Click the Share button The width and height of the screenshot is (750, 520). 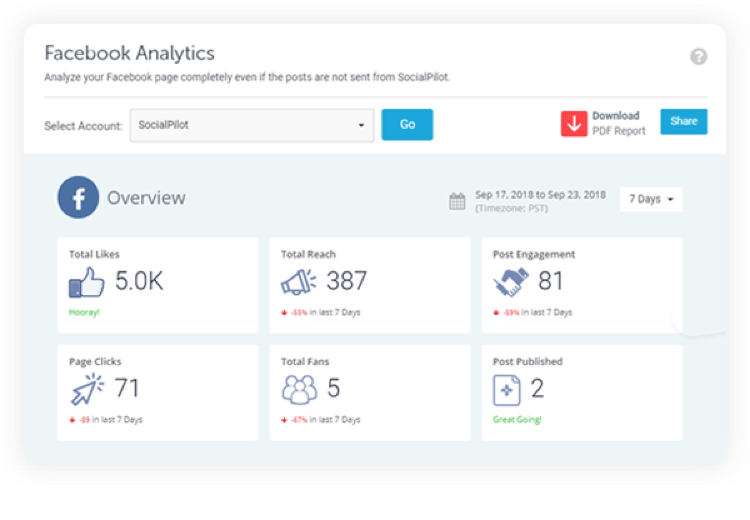point(684,122)
